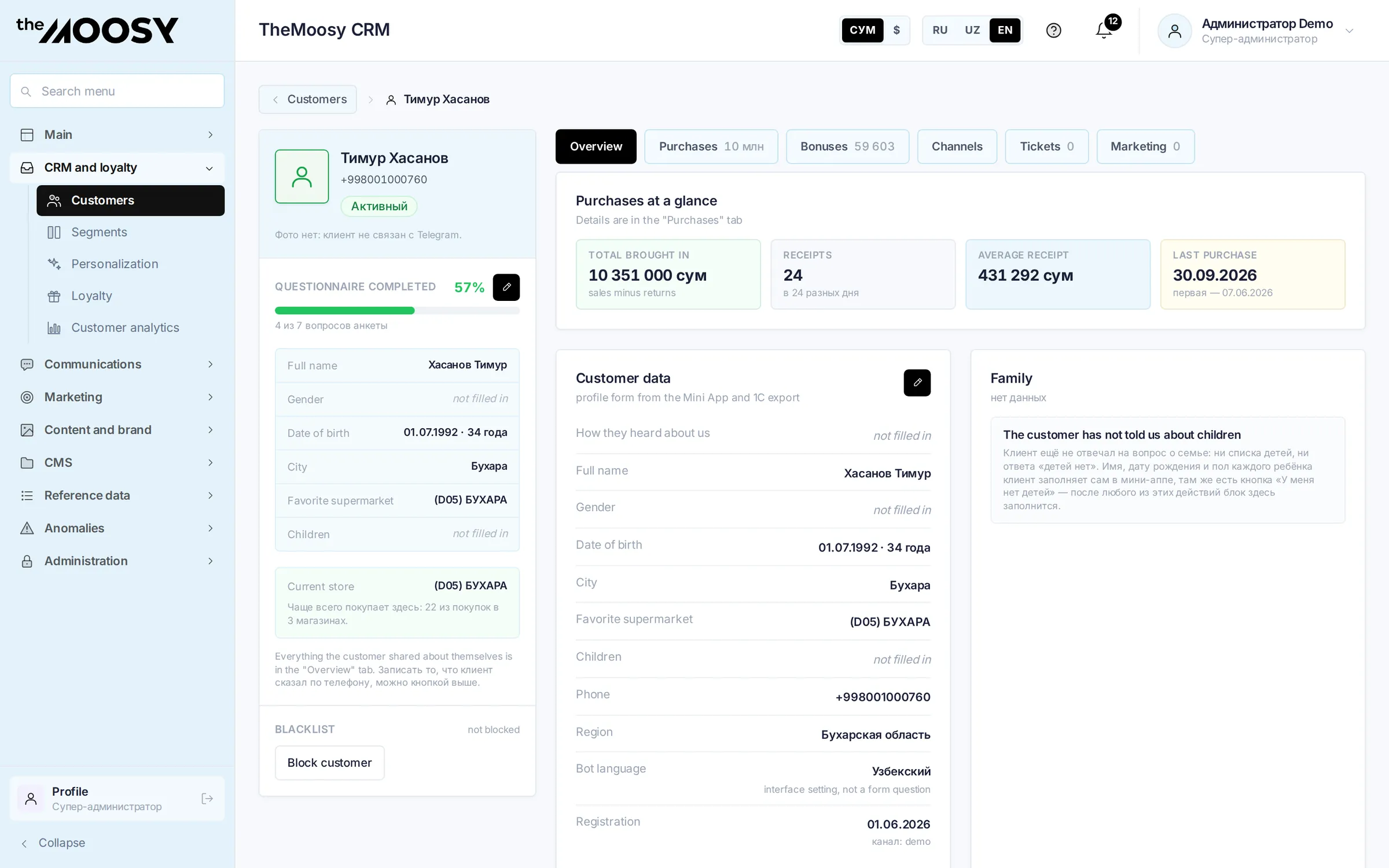Viewport: 1389px width, 868px height.
Task: Click the logout icon beside Profile
Action: pos(207,799)
